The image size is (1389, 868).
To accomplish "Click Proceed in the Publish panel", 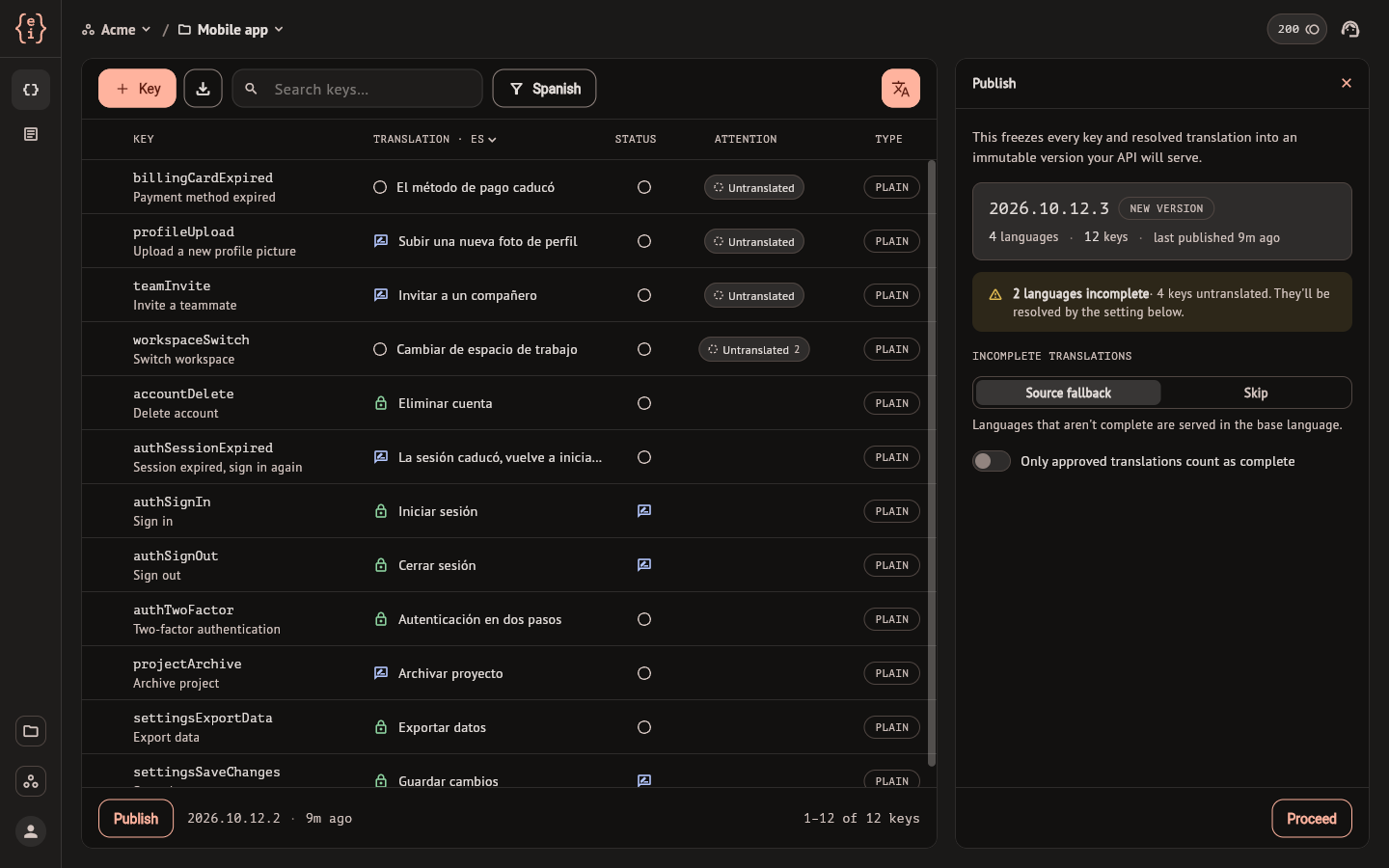I will (x=1312, y=819).
